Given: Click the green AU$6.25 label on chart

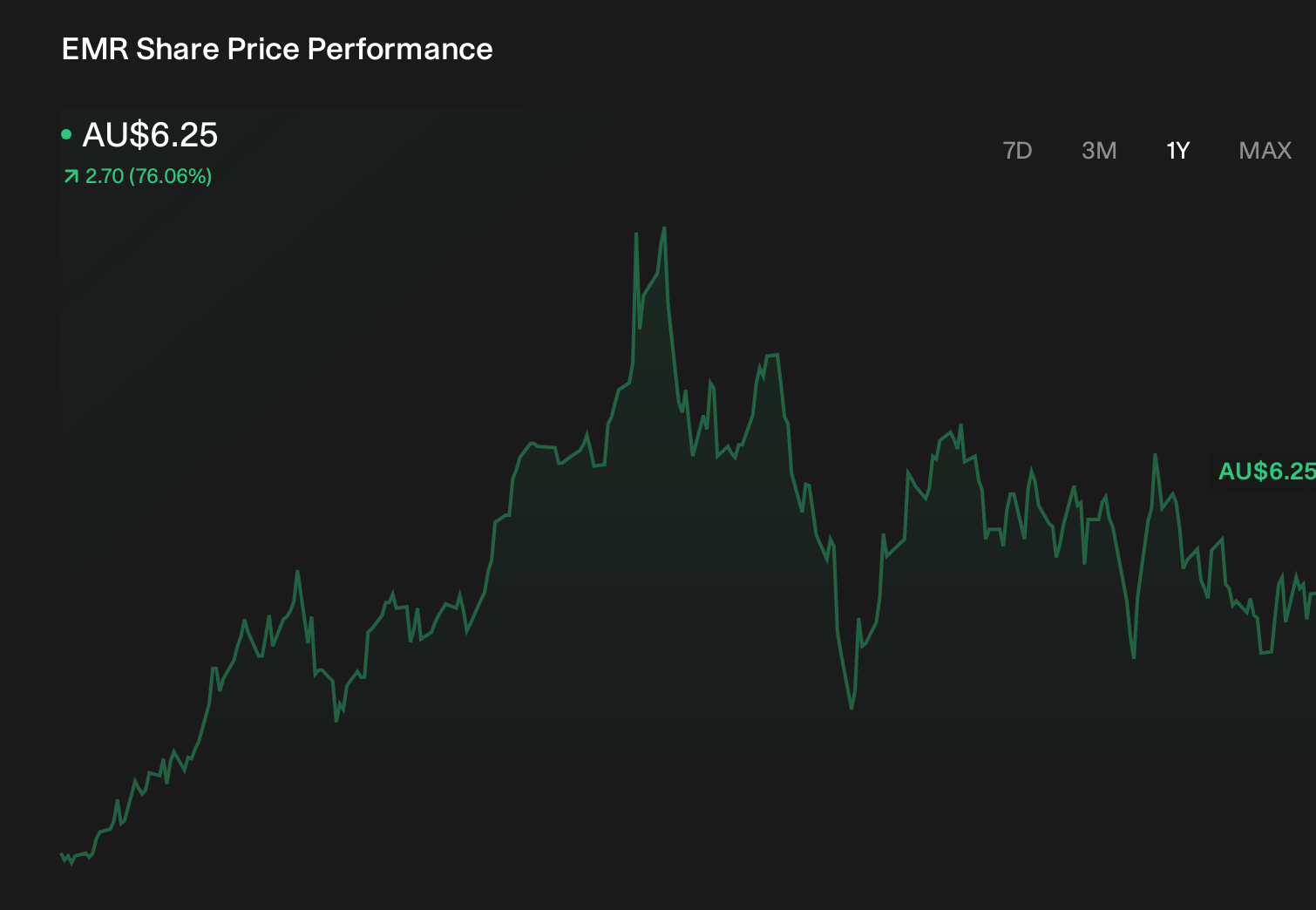Looking at the screenshot, I should (x=1266, y=472).
